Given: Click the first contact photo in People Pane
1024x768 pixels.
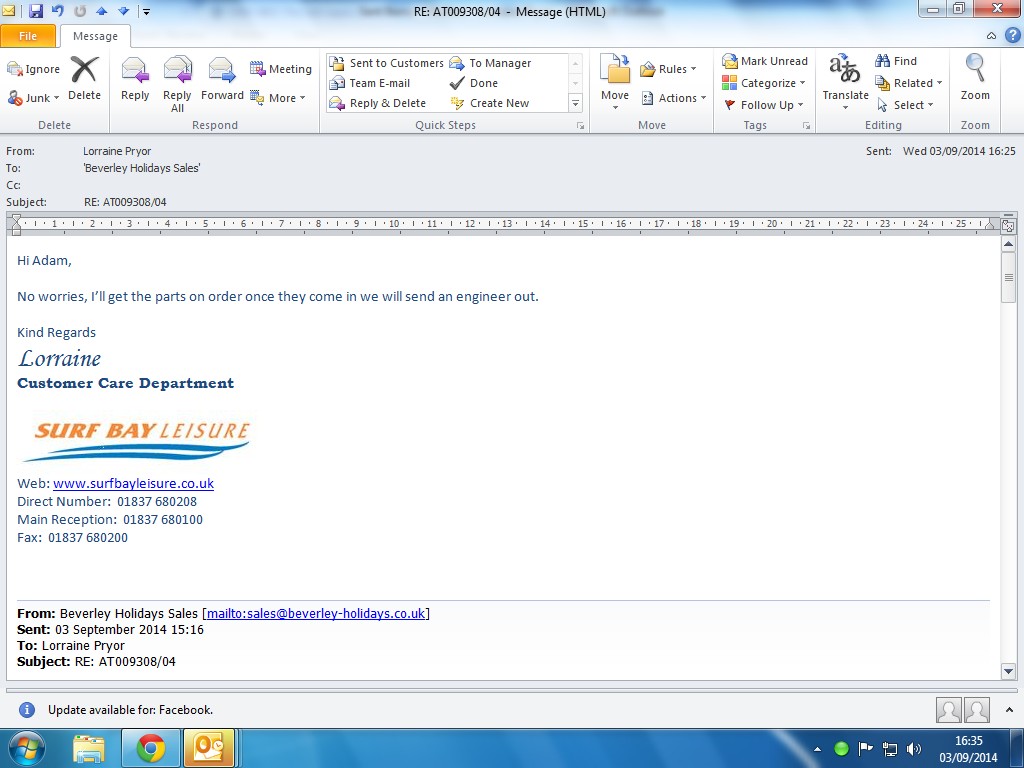Looking at the screenshot, I should 948,710.
